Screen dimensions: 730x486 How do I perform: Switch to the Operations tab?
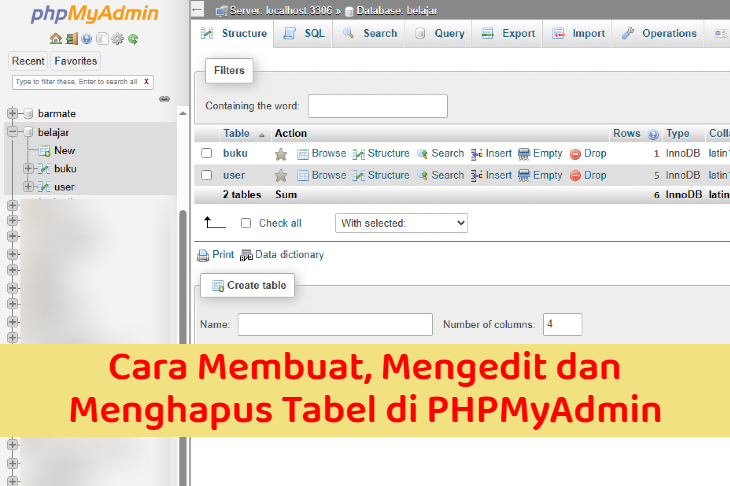pos(659,34)
